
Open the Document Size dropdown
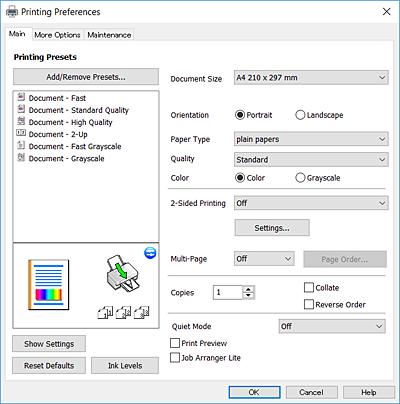coord(311,78)
